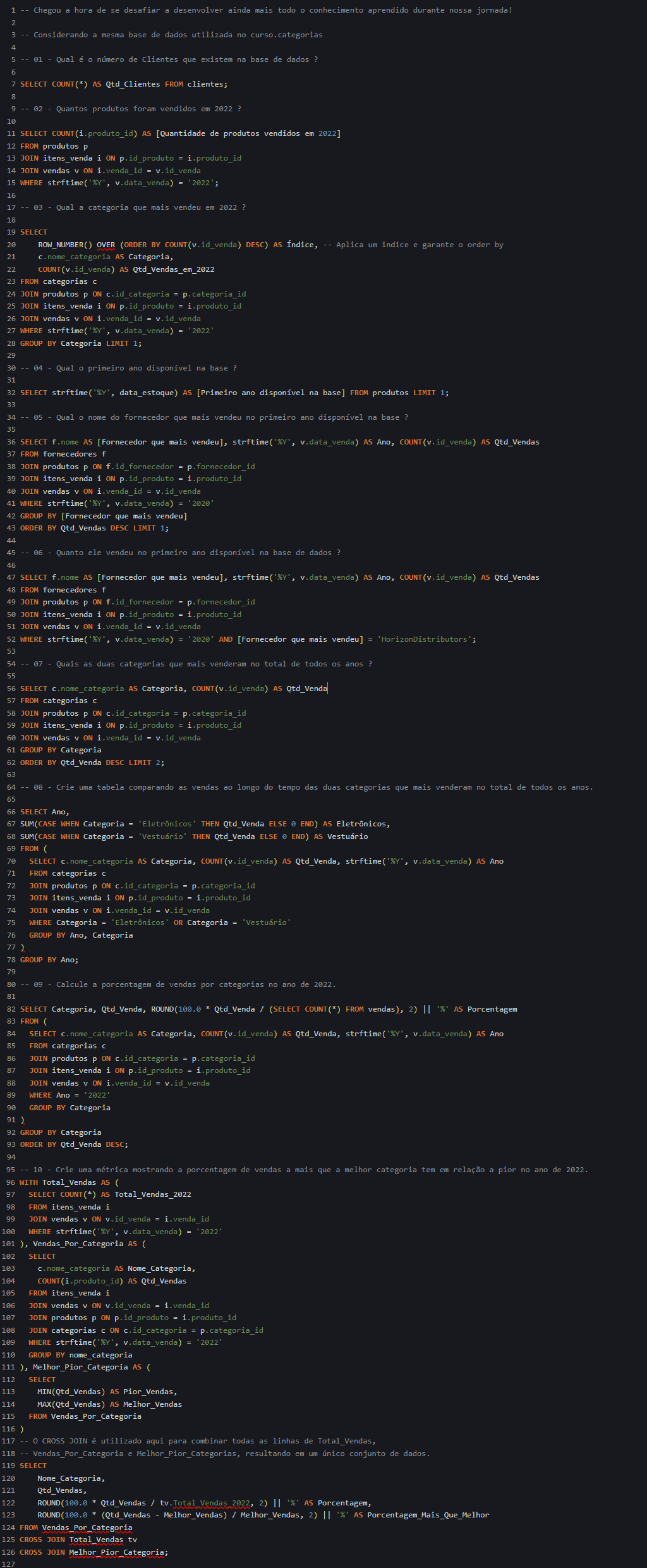Click the Qtd_Clientes alias on line 7
This screenshot has width=647, height=1568.
[133, 84]
